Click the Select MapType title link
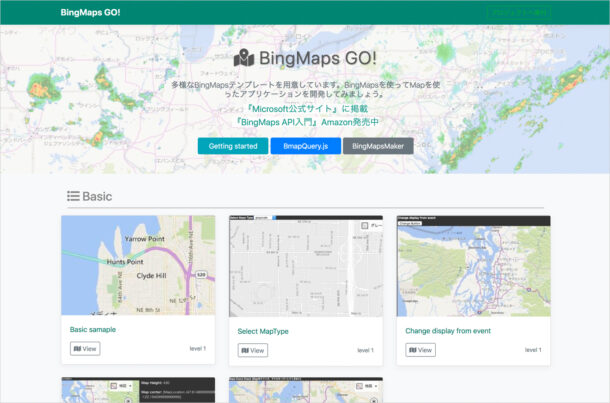Viewport: 610px width, 403px height. (x=263, y=331)
